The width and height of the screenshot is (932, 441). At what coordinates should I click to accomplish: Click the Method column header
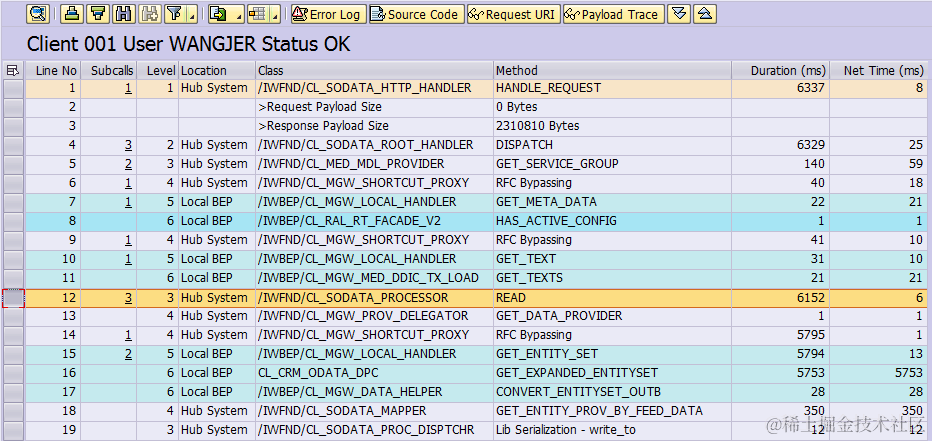[612, 70]
